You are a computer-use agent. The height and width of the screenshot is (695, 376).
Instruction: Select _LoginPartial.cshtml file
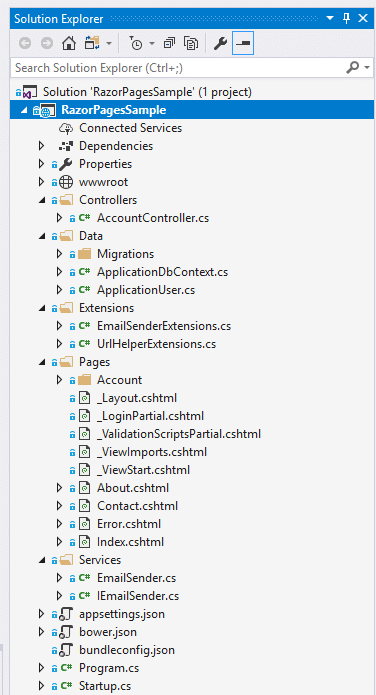click(150, 416)
